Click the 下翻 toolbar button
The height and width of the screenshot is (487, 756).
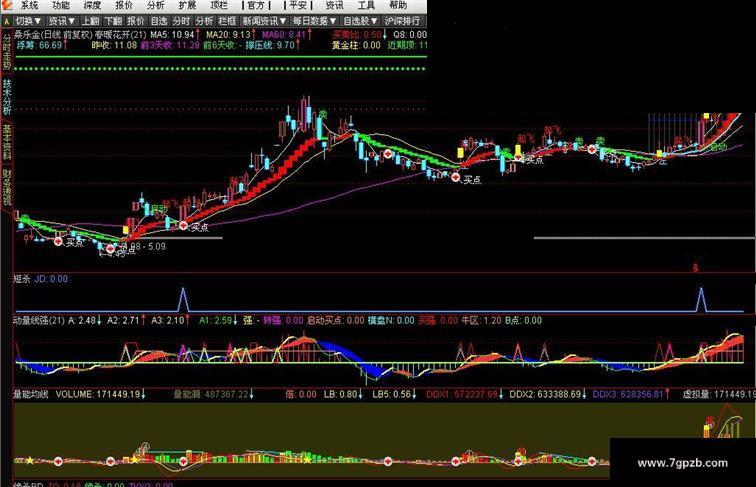(113, 21)
